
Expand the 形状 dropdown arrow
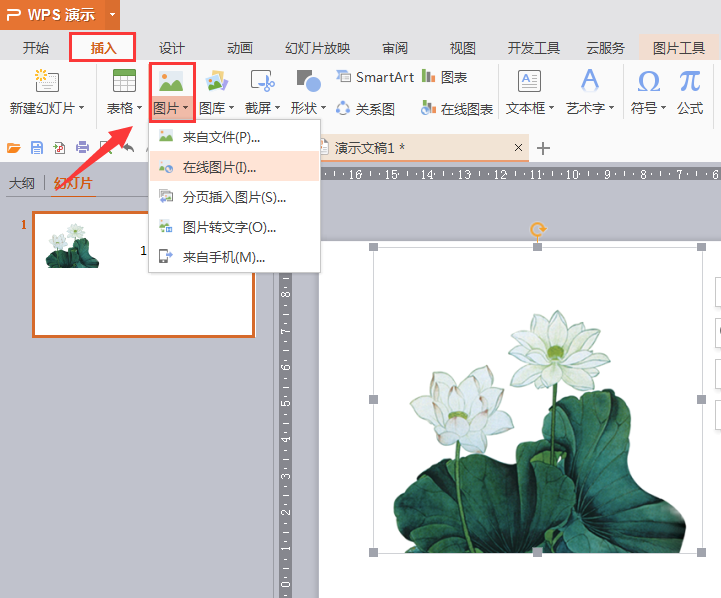point(323,108)
